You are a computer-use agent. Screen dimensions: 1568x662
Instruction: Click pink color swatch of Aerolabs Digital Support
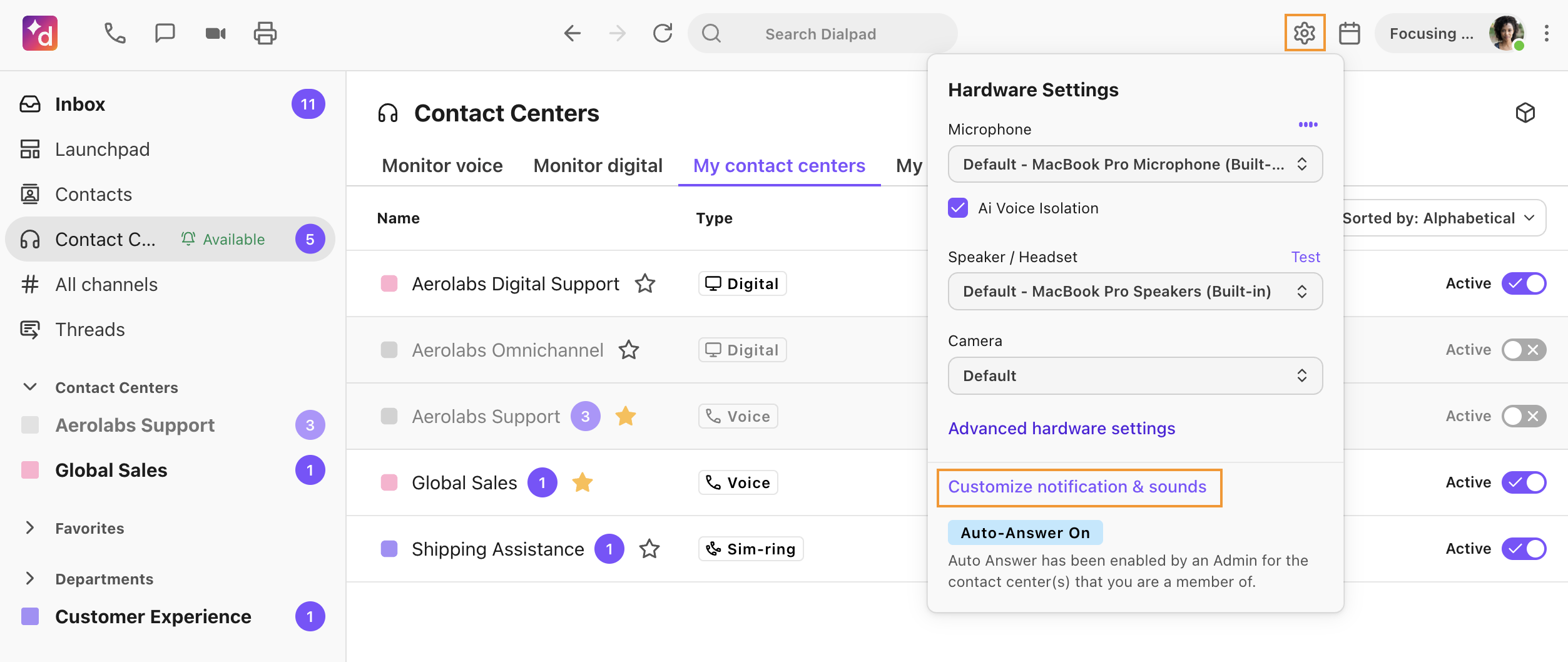point(389,283)
